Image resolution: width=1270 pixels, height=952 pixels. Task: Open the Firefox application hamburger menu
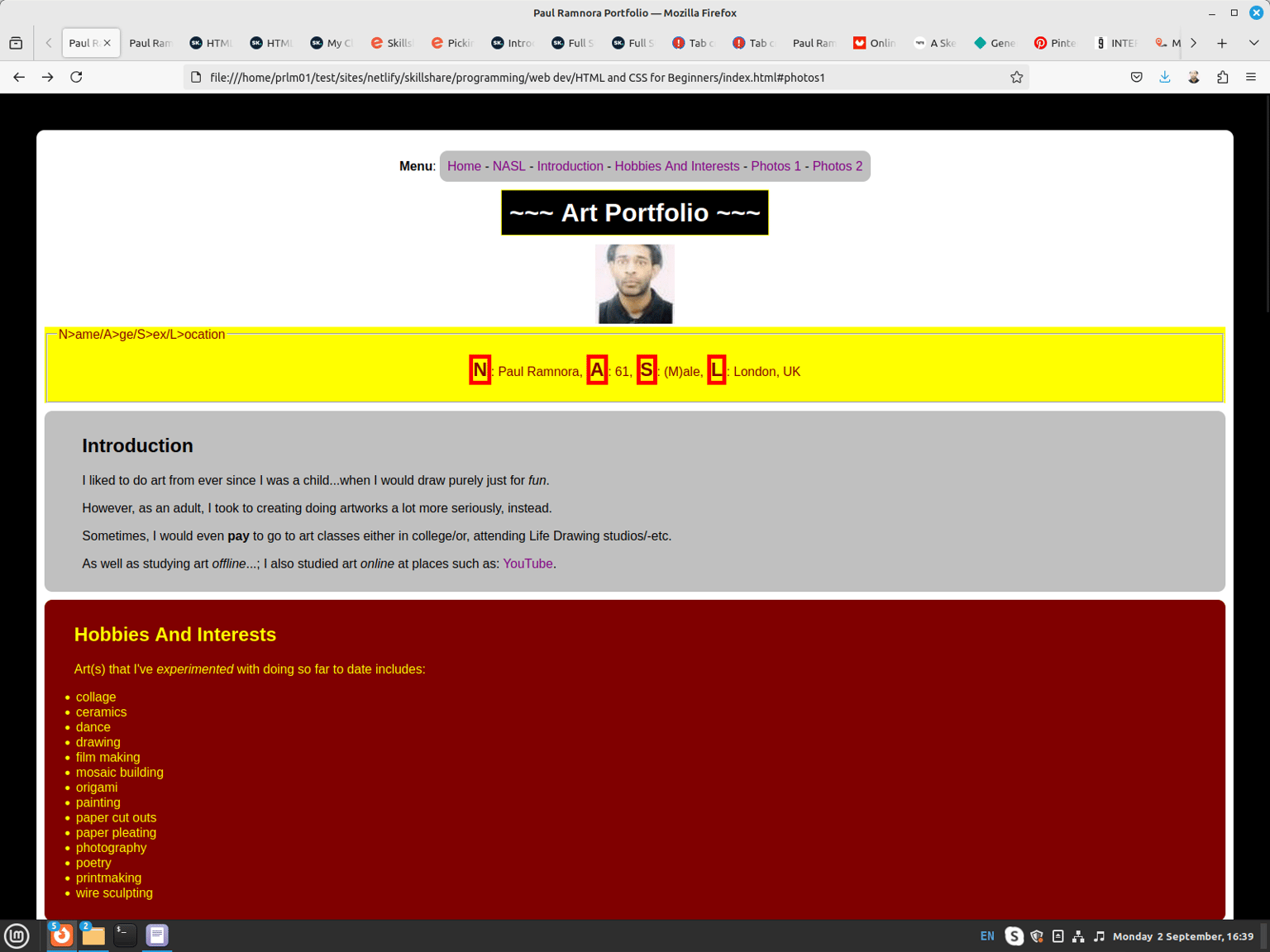coord(1251,77)
